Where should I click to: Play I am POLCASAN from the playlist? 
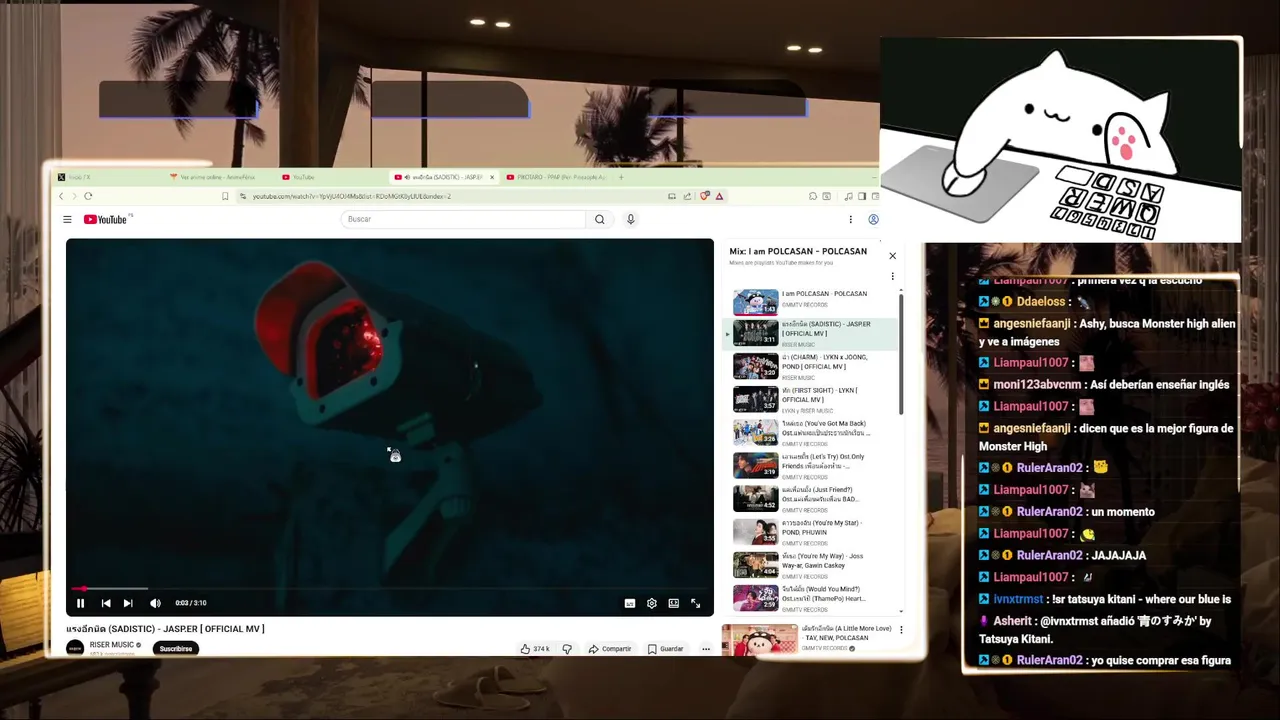(x=811, y=302)
